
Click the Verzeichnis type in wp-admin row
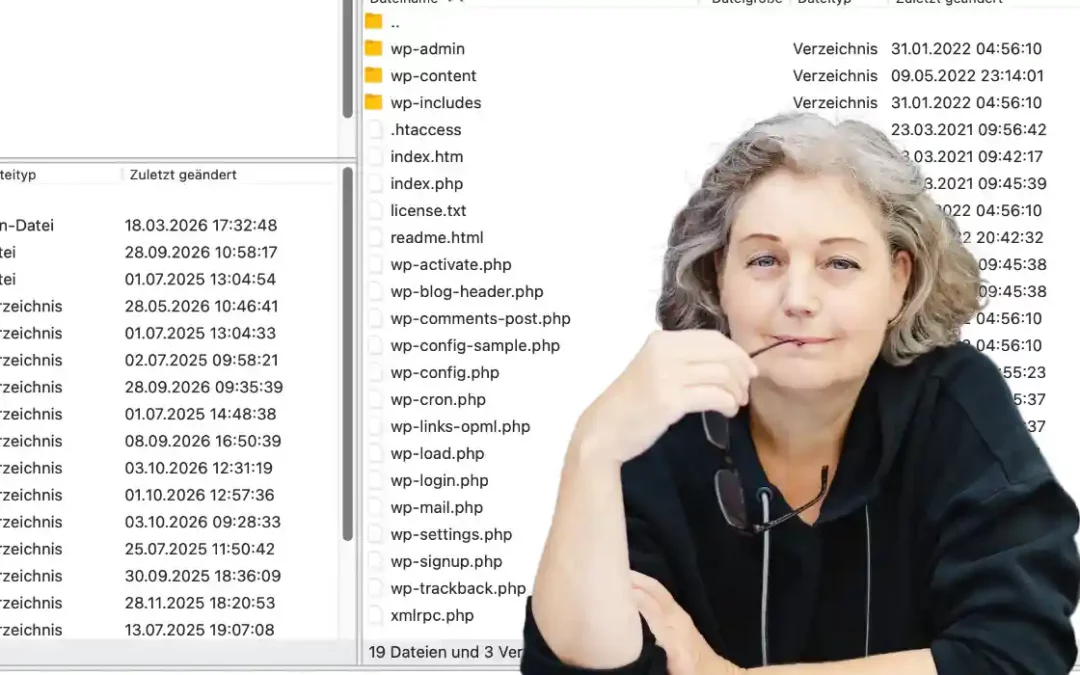[835, 49]
